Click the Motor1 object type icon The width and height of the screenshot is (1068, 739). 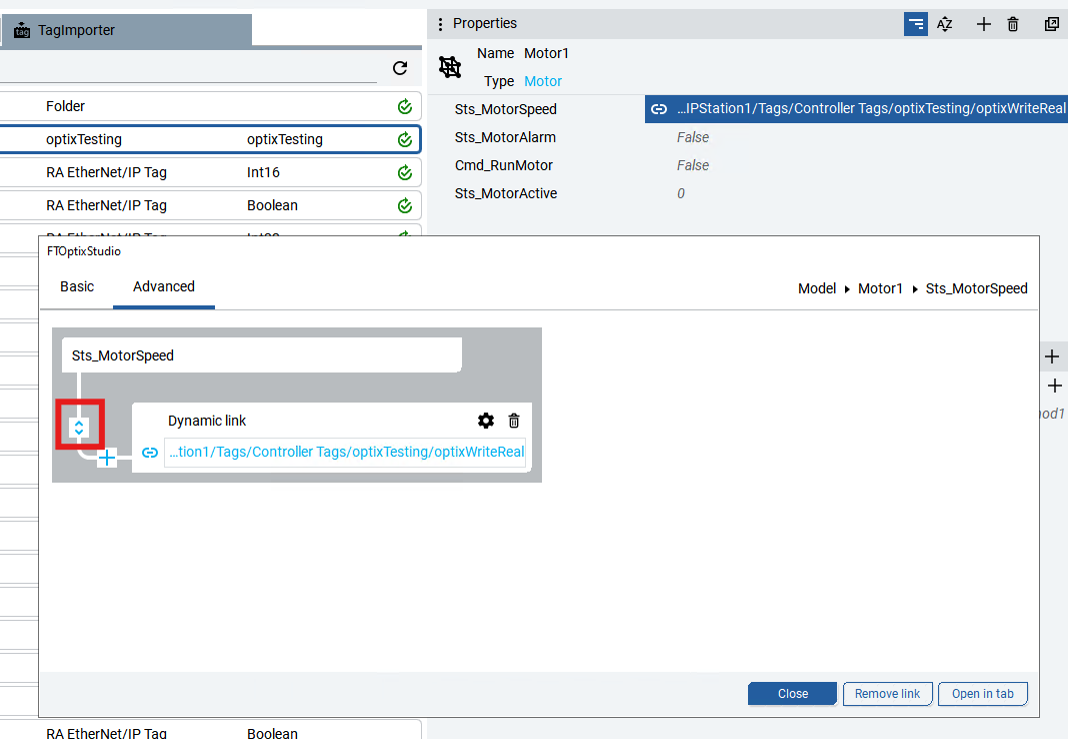click(450, 67)
